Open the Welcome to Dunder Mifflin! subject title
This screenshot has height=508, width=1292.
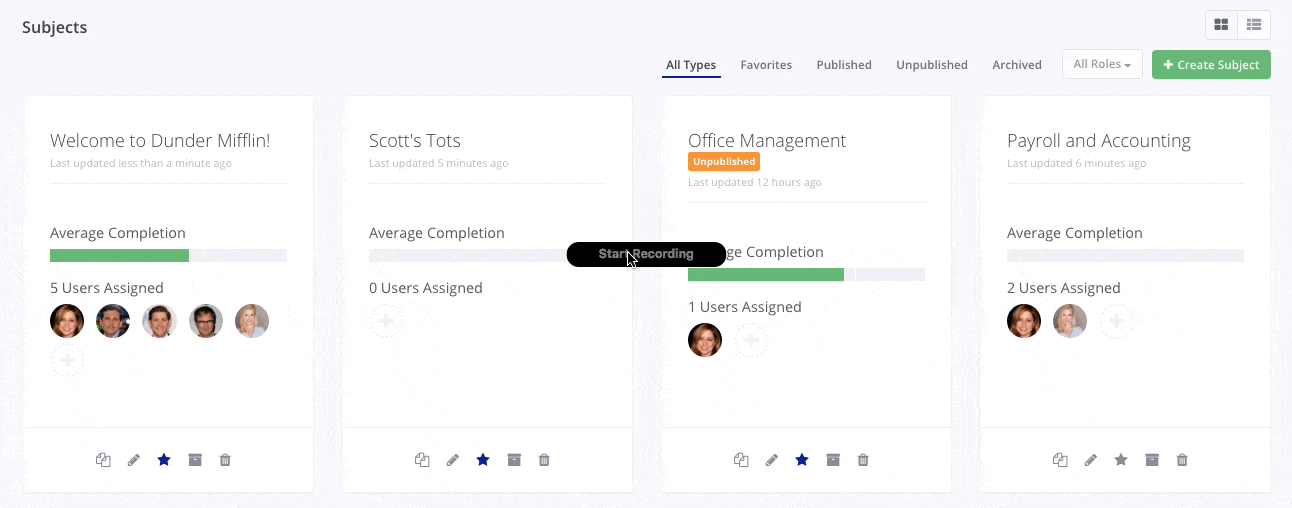[160, 141]
